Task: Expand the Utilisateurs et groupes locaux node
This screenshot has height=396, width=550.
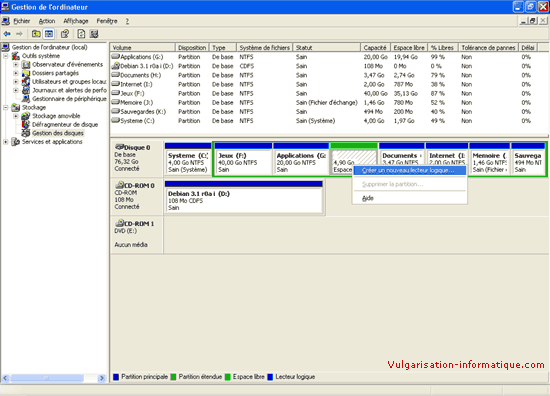Action: [16, 82]
